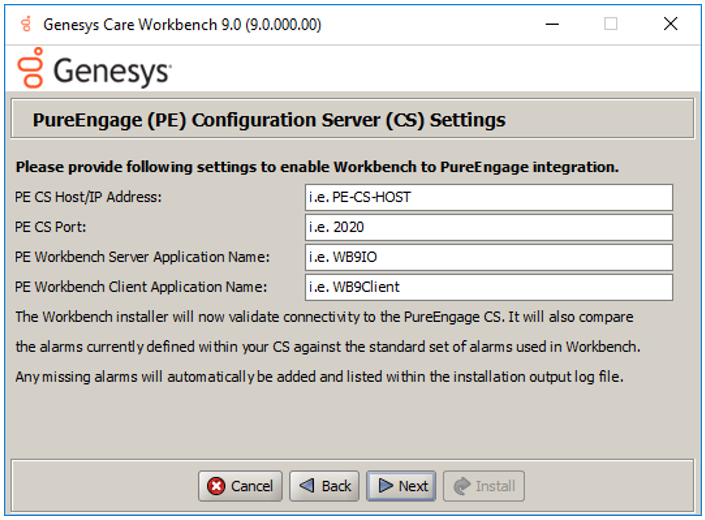
Task: Click the PureEngage Configuration Server Settings header
Action: pyautogui.click(x=269, y=120)
